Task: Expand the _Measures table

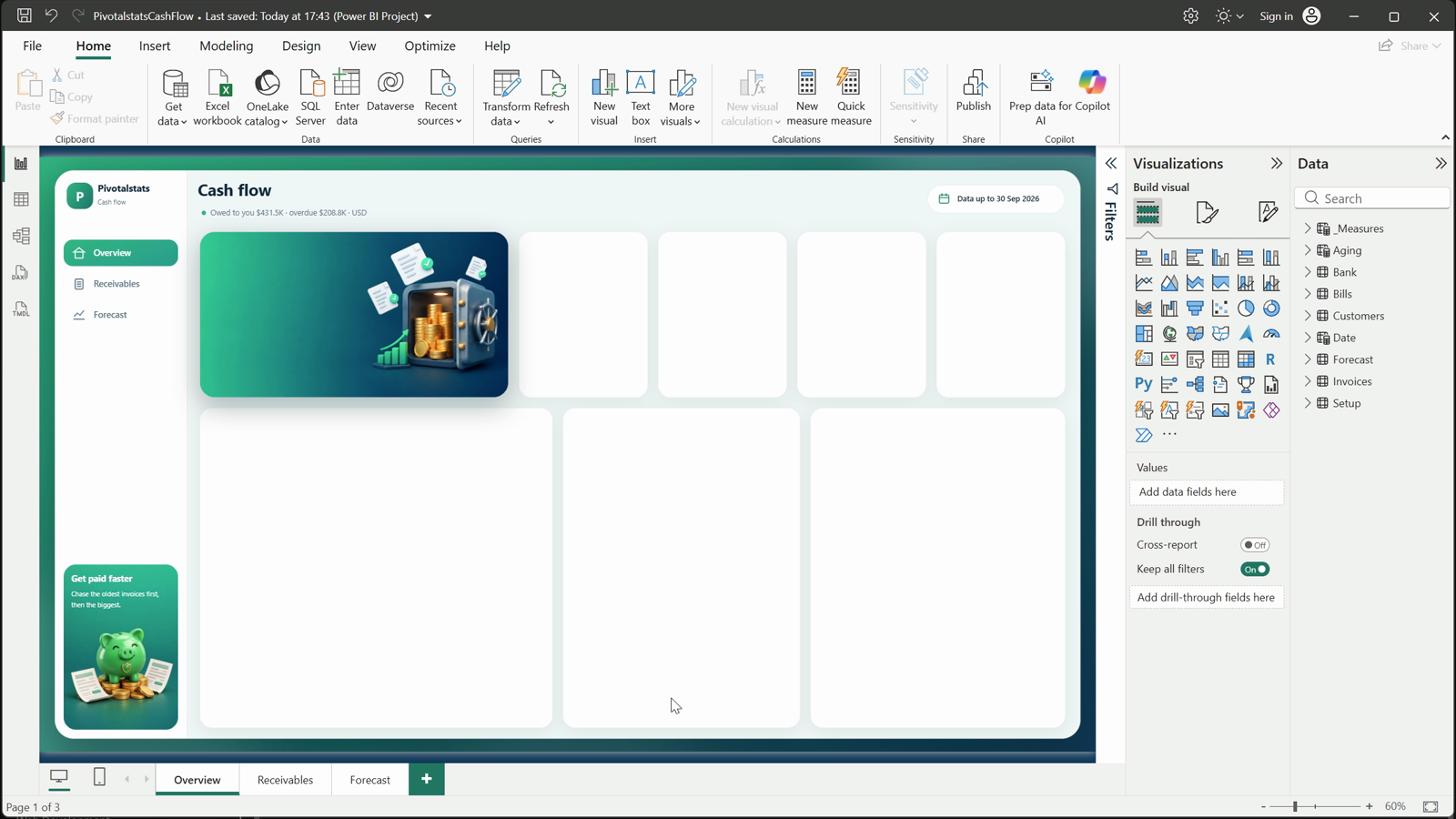Action: 1308,228
